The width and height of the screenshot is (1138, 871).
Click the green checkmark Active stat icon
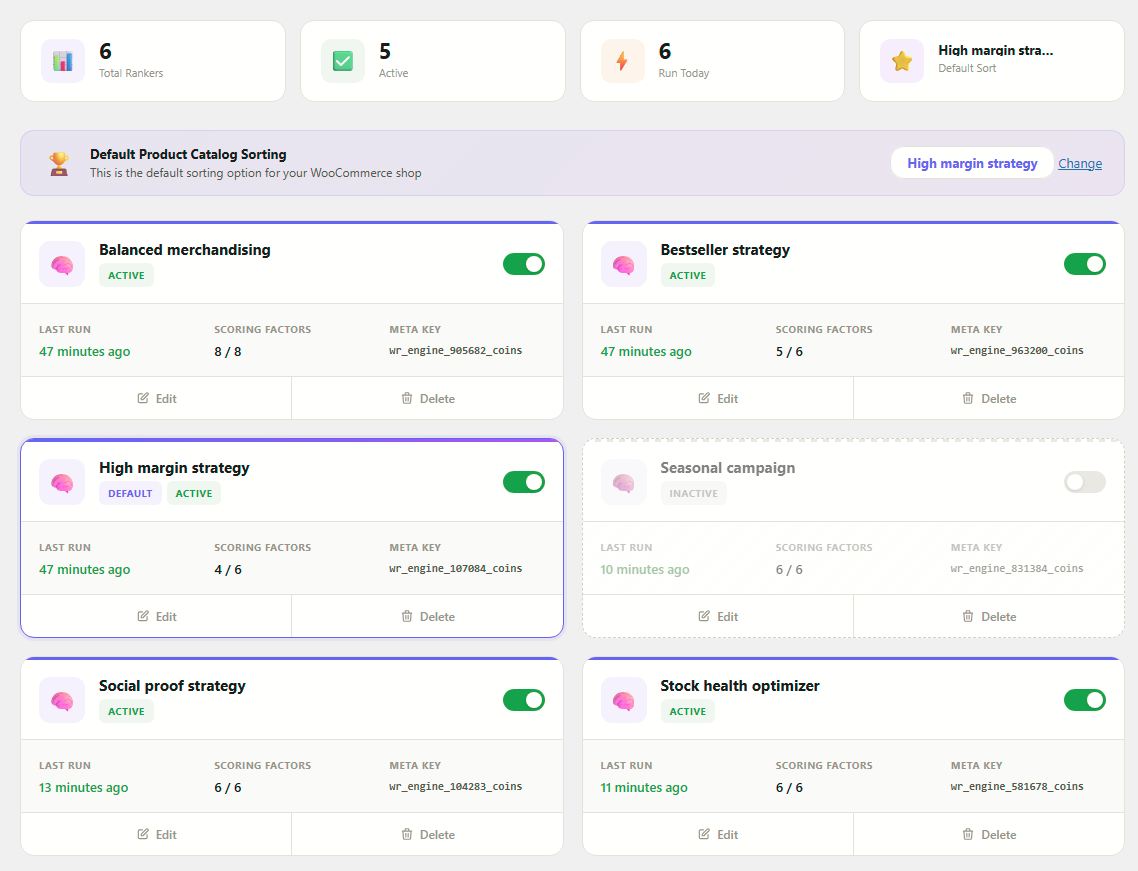342,61
